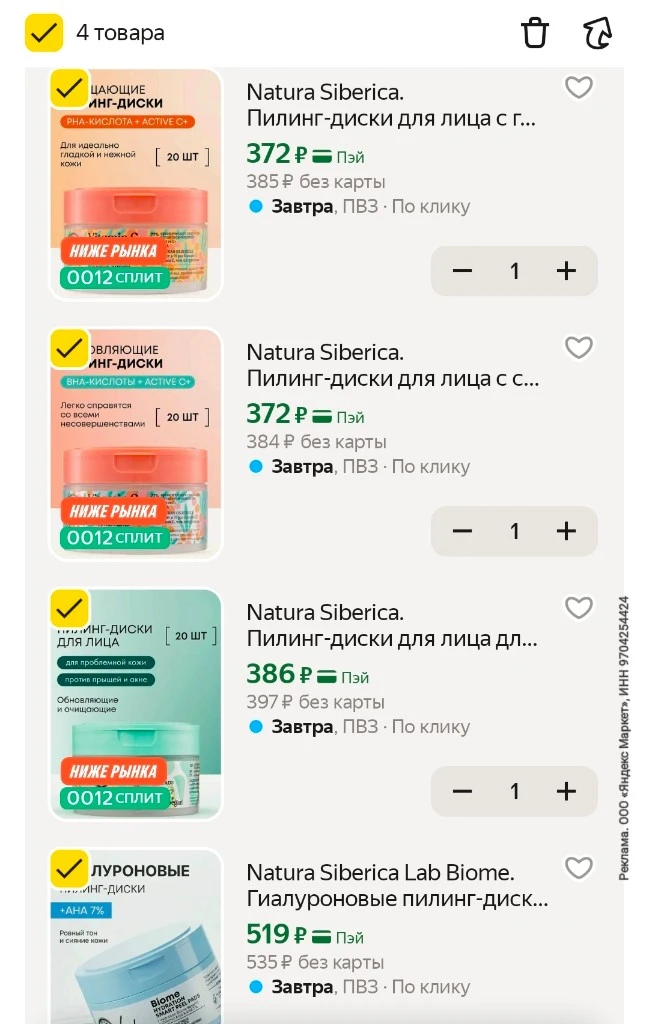649x1024 pixels.
Task: Click the share arrow icon
Action: click(x=597, y=33)
